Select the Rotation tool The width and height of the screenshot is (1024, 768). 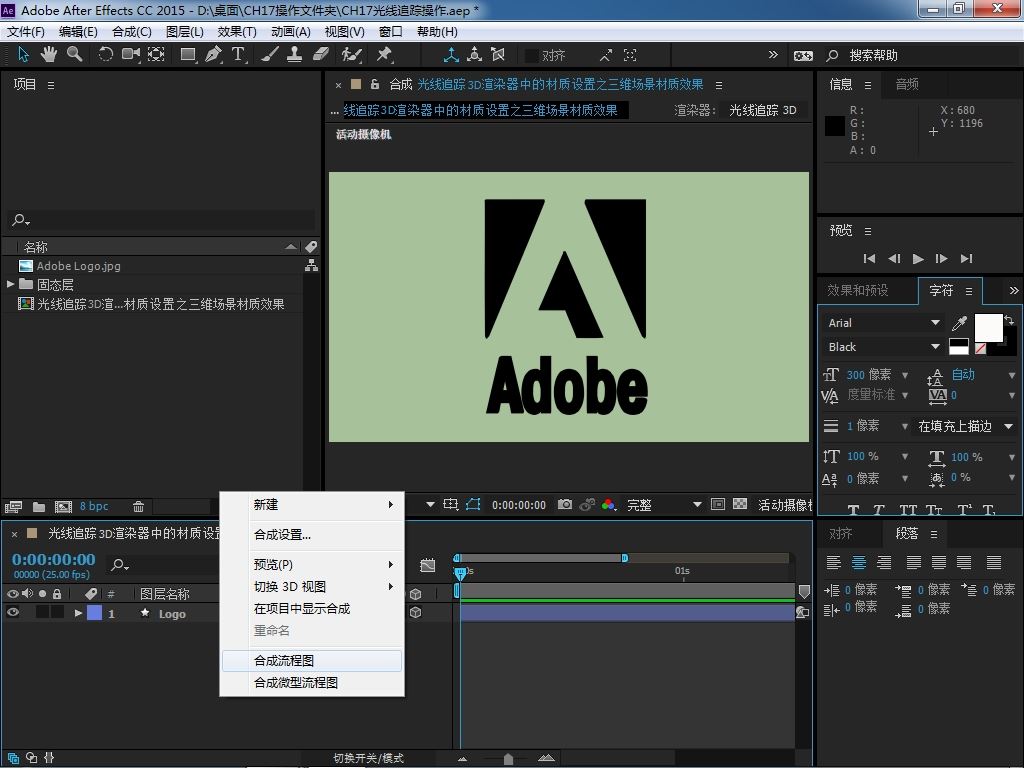[105, 55]
